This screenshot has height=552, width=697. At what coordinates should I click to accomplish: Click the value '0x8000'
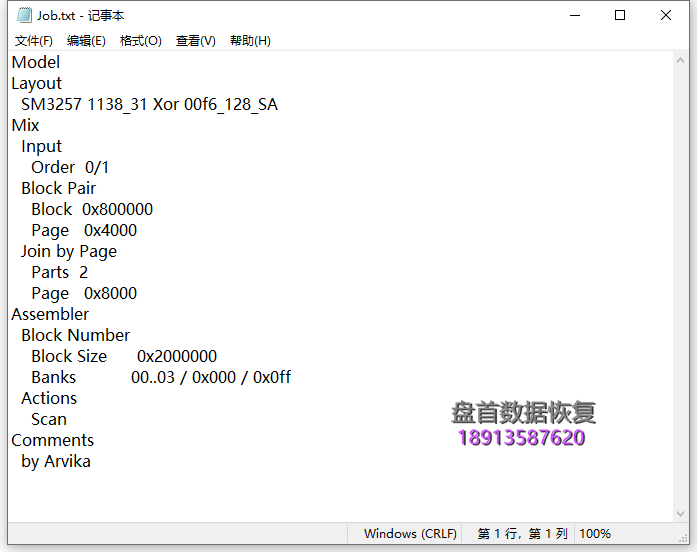[x=110, y=293]
